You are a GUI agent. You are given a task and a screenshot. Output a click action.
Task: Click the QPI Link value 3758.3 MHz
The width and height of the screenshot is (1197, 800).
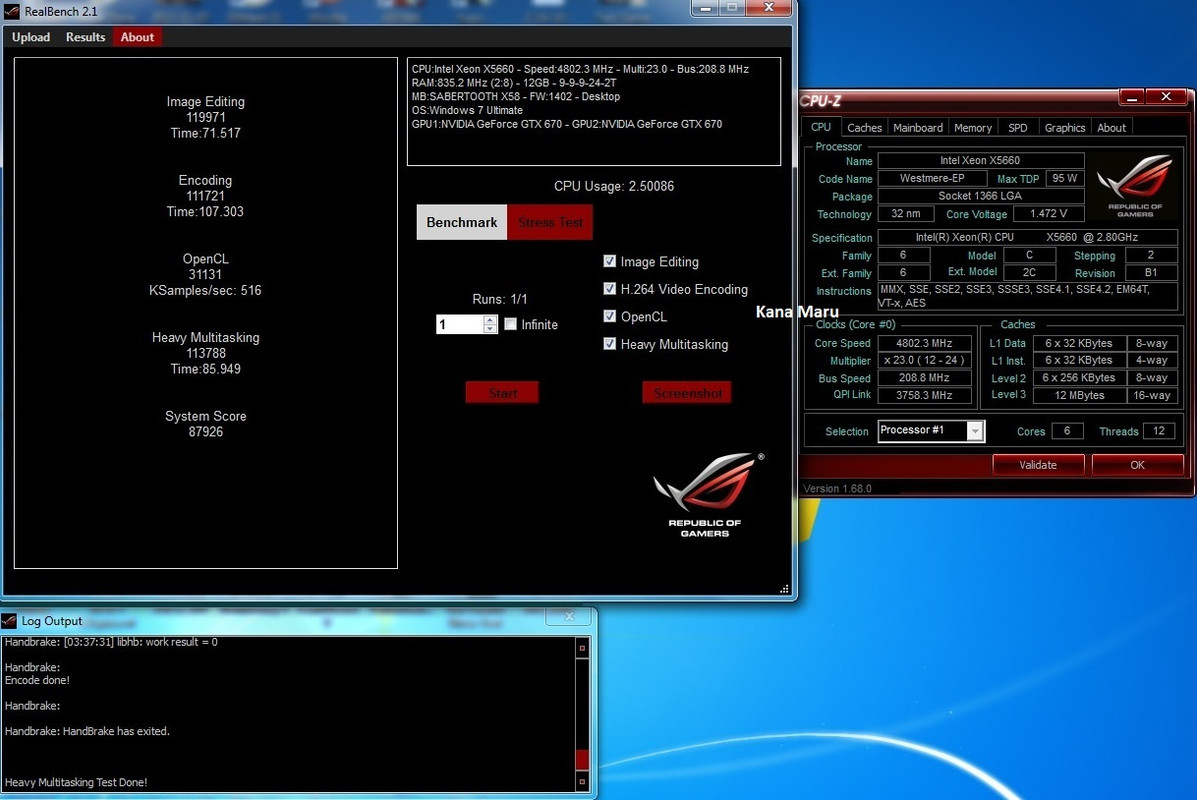click(x=924, y=395)
